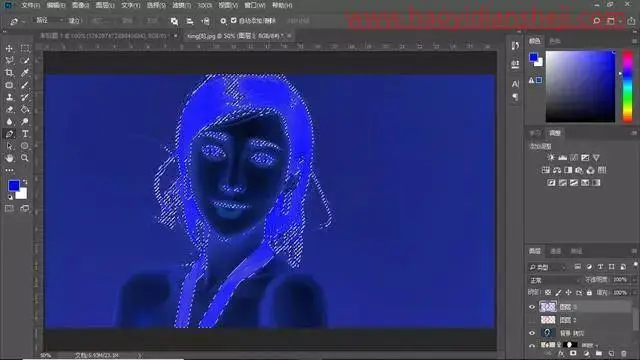
Task: Select the Hand tool
Action: [9, 158]
